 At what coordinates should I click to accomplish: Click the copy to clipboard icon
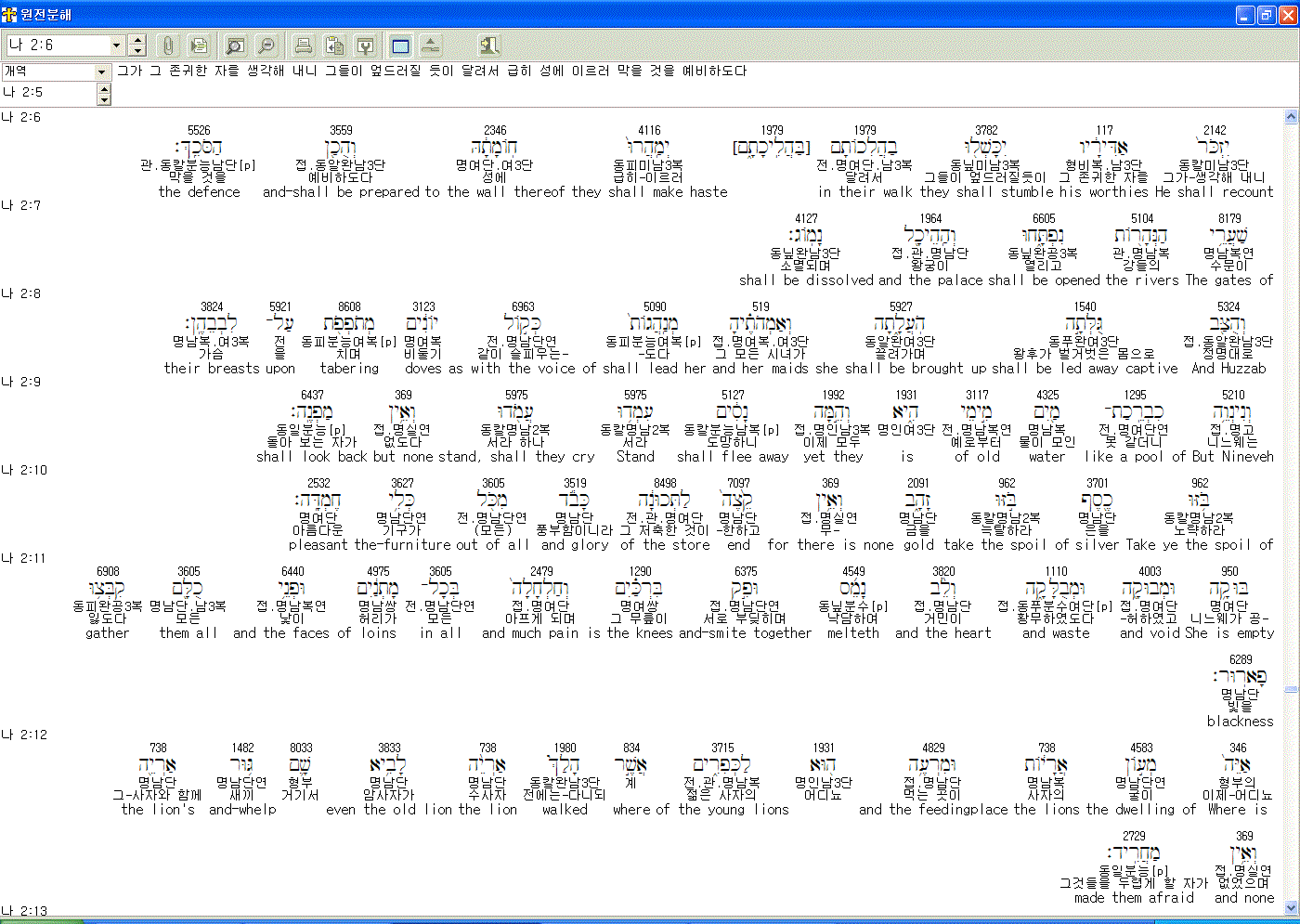pyautogui.click(x=335, y=45)
